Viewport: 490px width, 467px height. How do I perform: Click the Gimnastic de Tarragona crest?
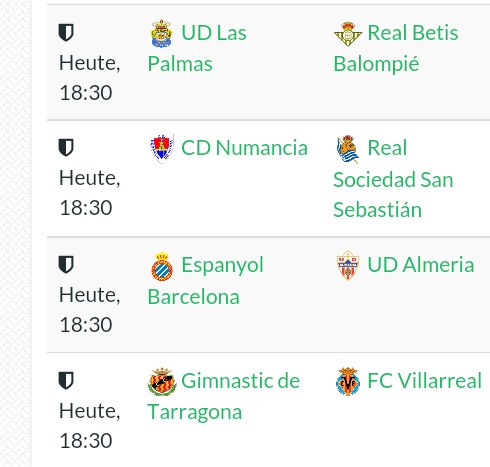tap(162, 382)
